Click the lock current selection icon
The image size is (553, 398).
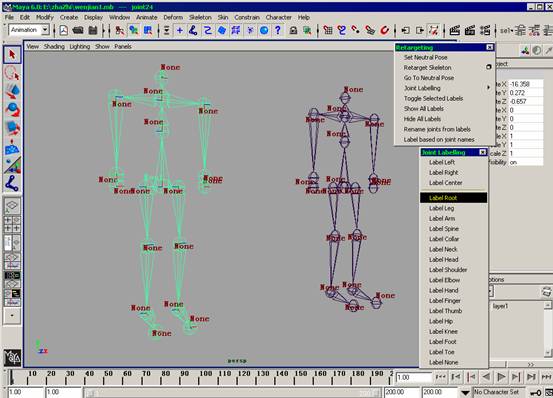tap(293, 30)
